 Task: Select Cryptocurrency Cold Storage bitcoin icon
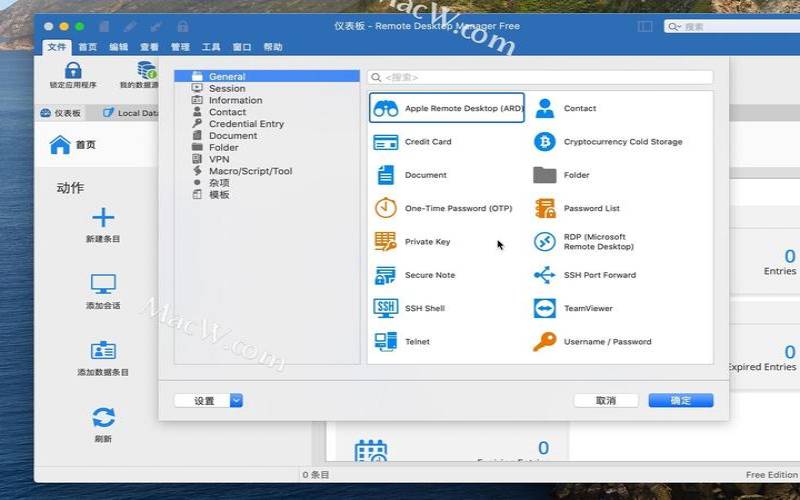point(544,142)
